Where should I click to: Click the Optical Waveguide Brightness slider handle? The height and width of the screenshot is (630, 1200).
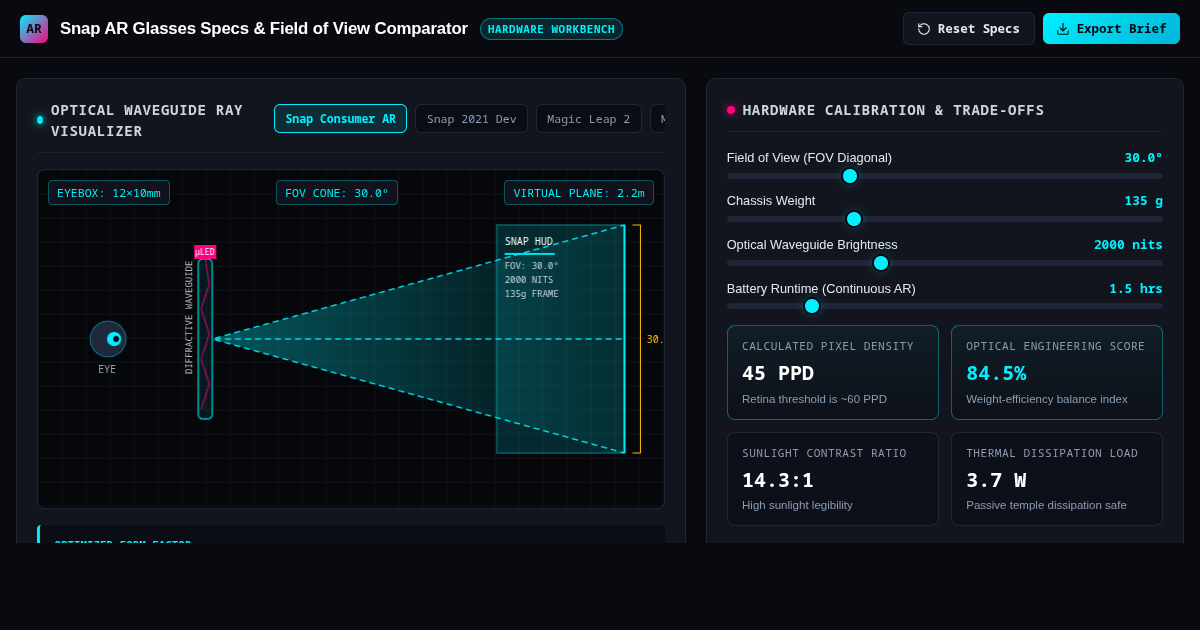click(881, 263)
